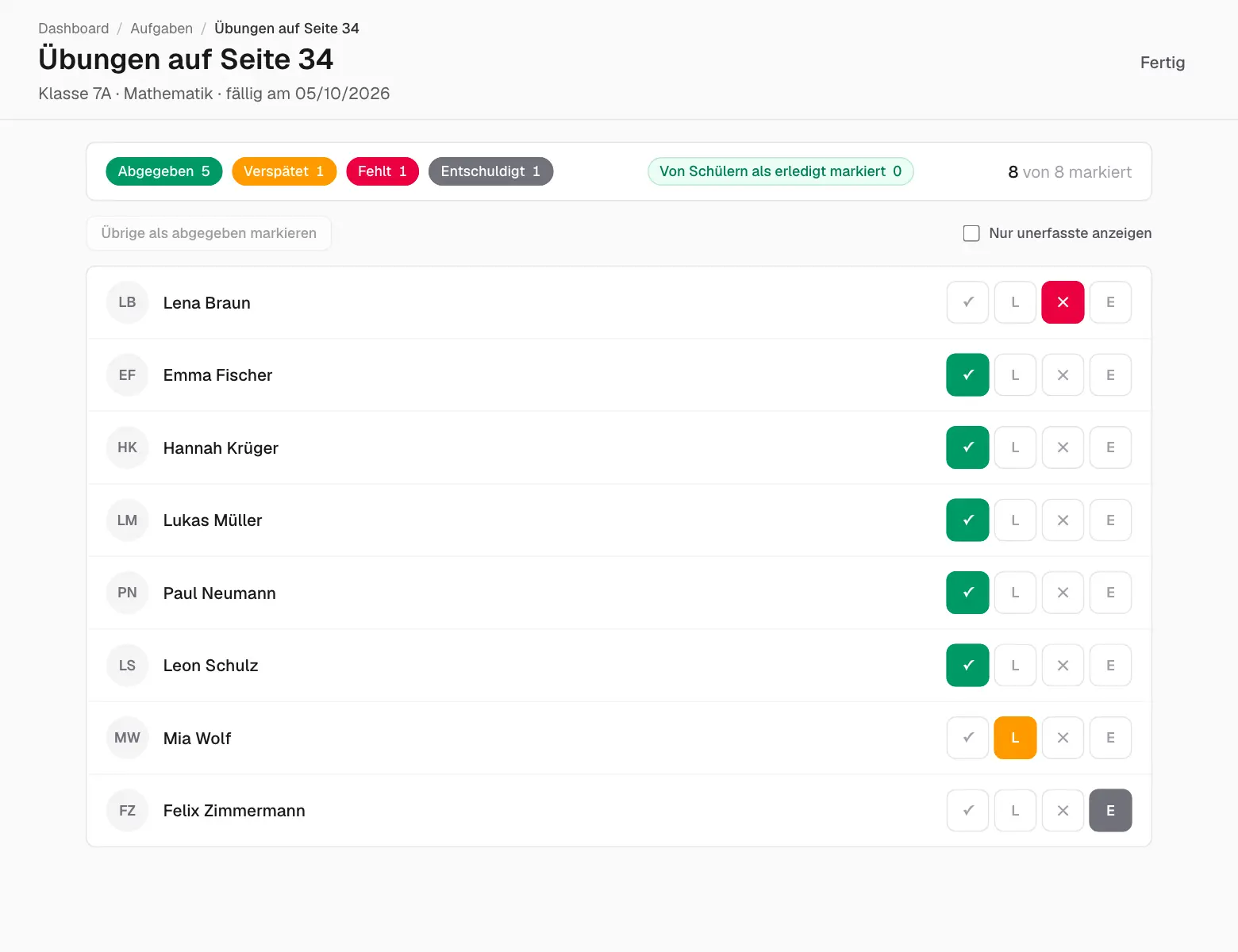Set Felix Zimmermann to late with L
Screen dimensions: 1238x952
1015,811
